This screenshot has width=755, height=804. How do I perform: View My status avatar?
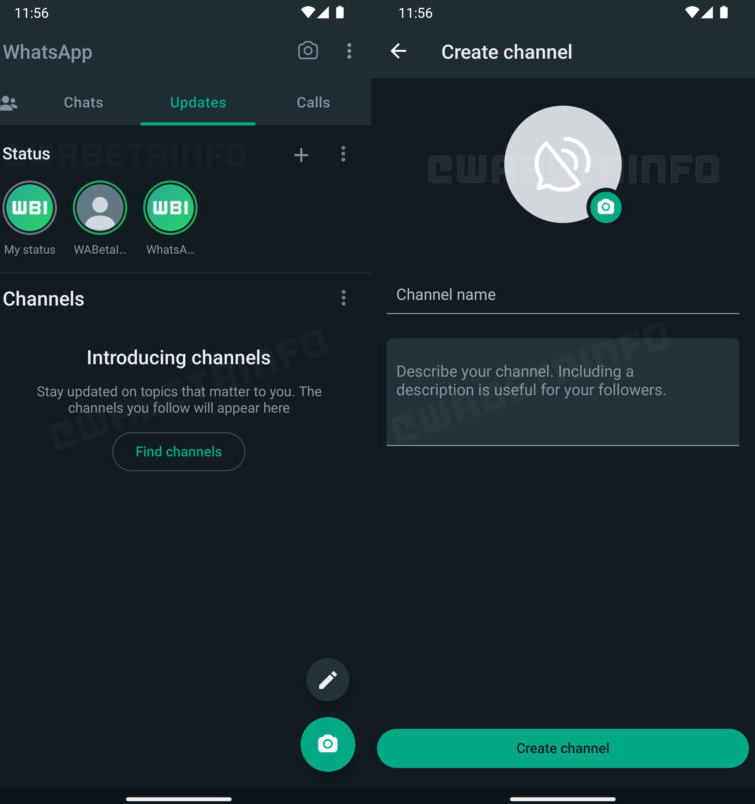[30, 208]
